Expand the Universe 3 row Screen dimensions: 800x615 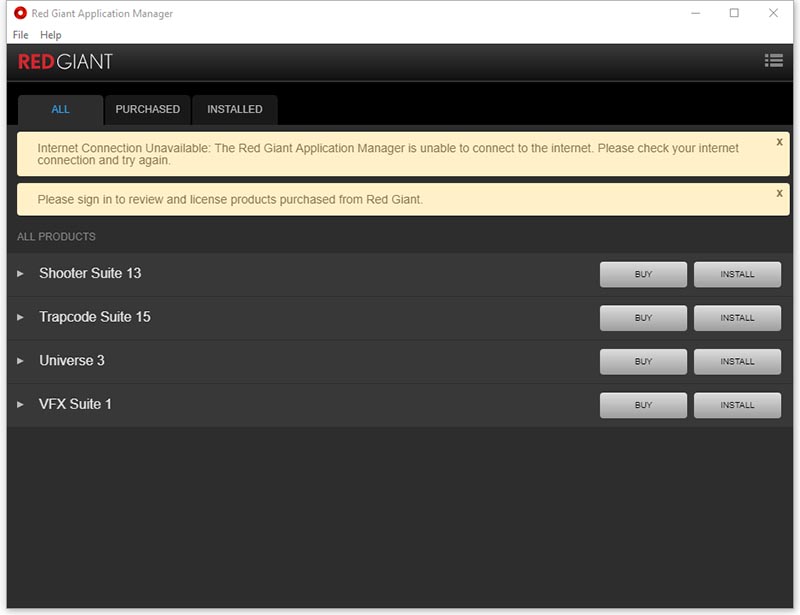coord(20,361)
